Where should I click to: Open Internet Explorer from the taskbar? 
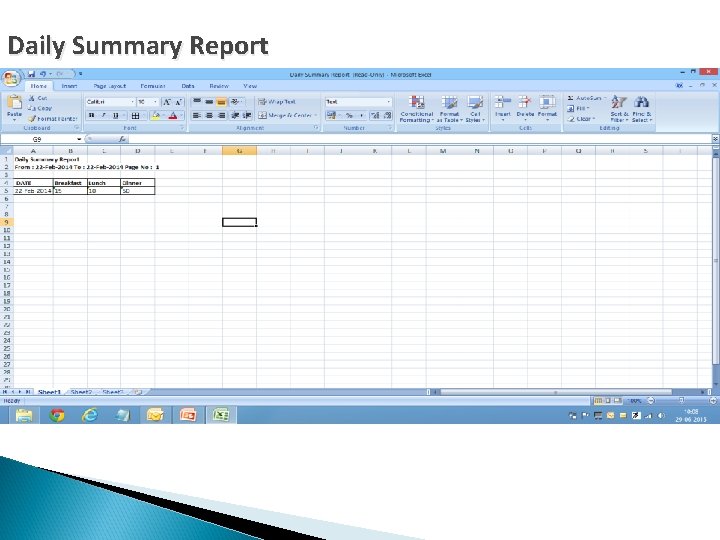point(90,415)
